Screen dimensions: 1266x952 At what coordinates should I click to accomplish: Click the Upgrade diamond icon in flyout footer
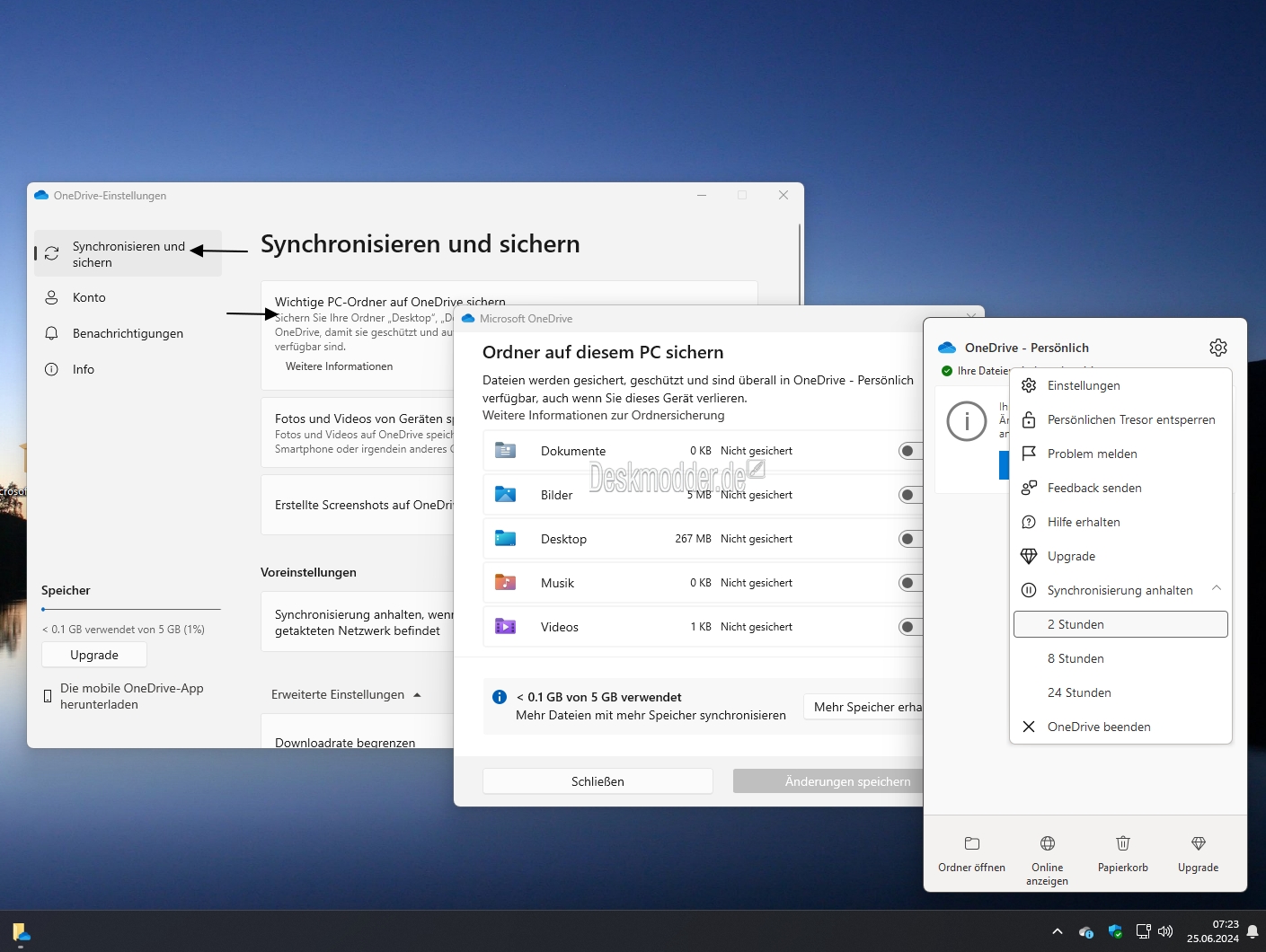[1198, 843]
